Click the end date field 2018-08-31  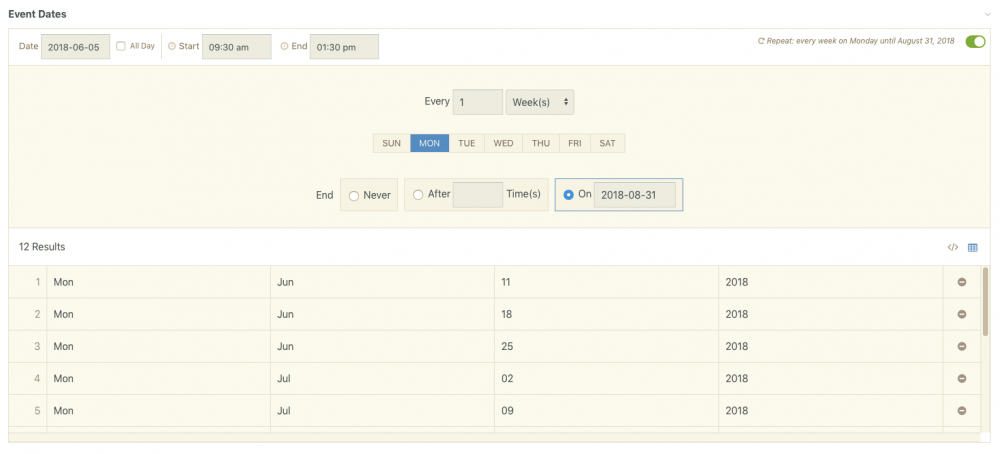(x=635, y=195)
